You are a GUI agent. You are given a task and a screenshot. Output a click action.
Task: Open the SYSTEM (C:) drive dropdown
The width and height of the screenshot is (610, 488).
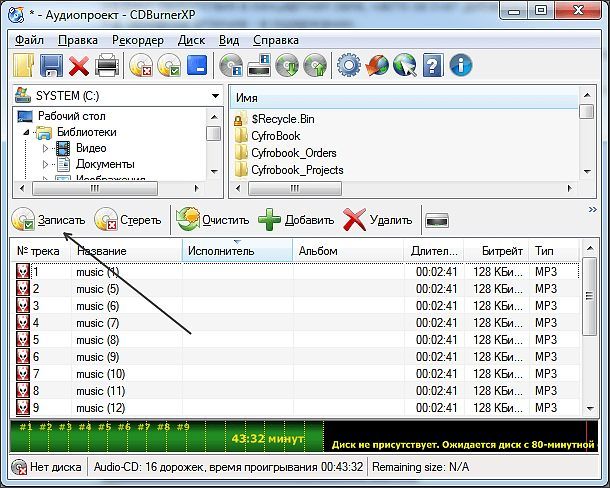tap(215, 96)
